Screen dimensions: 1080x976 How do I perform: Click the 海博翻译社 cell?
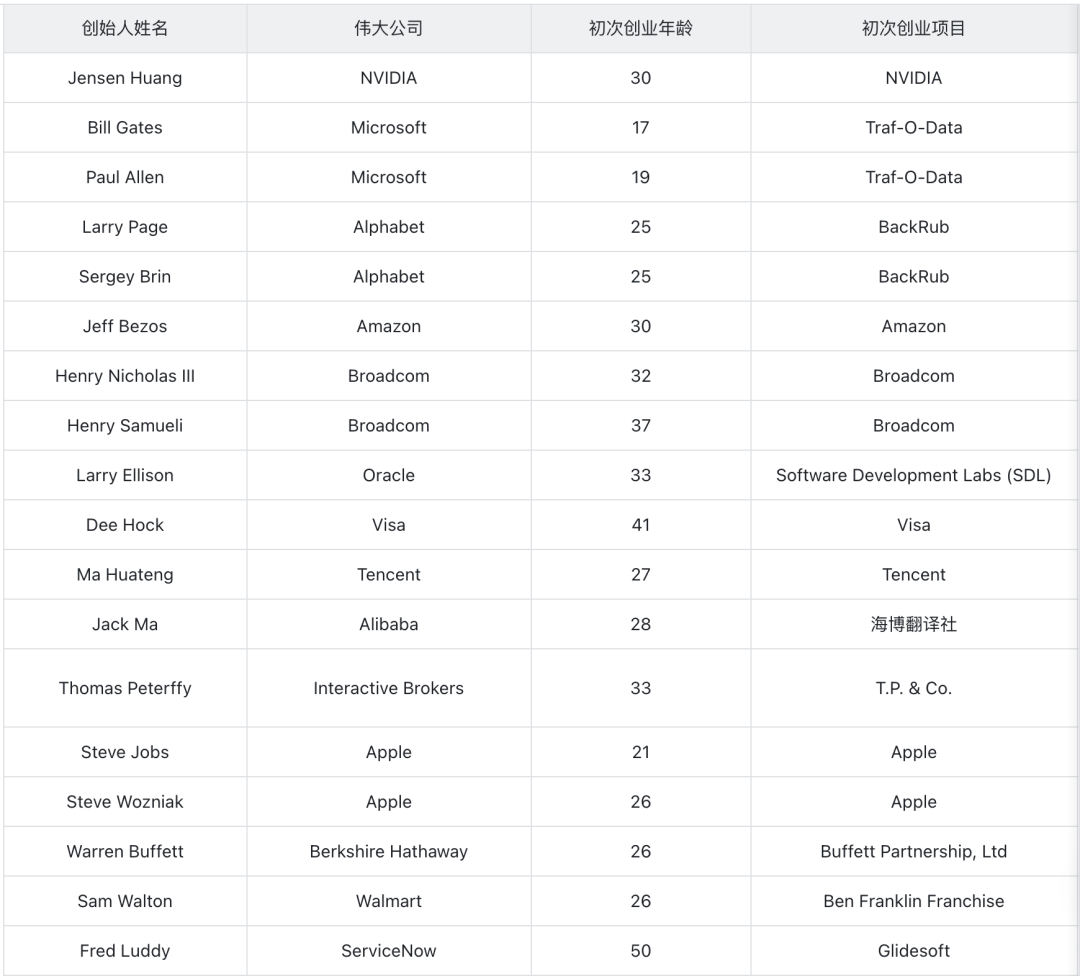click(x=913, y=623)
